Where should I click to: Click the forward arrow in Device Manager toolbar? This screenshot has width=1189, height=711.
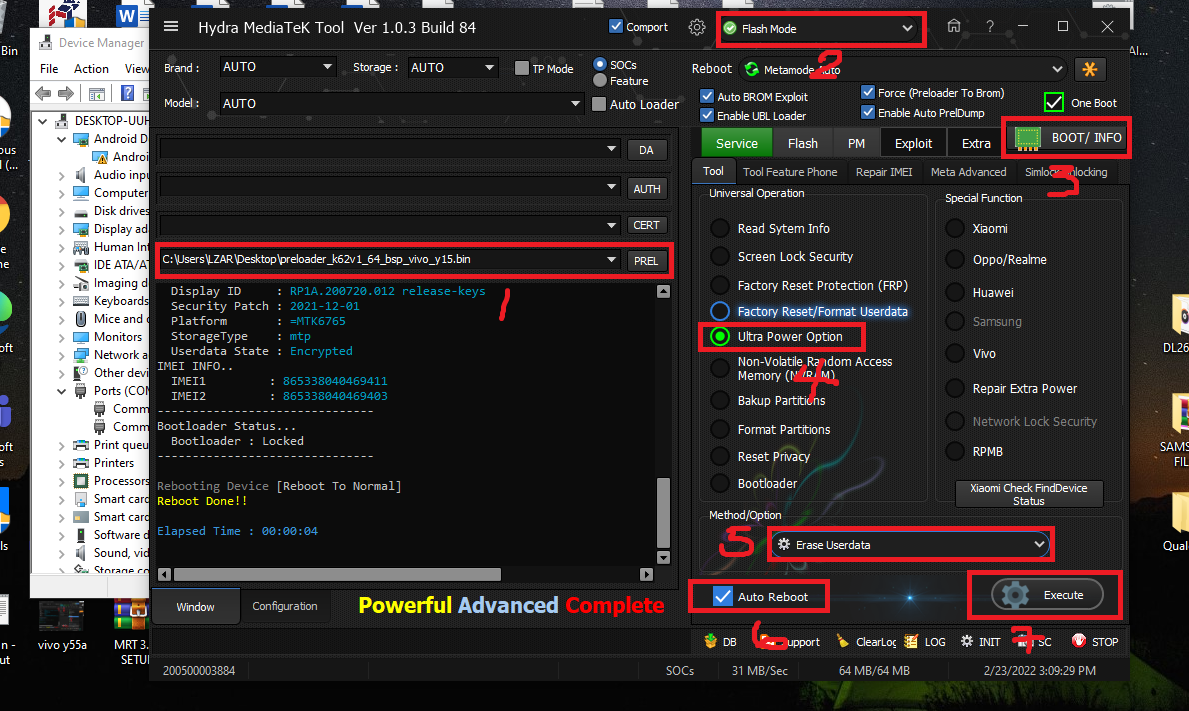click(67, 93)
